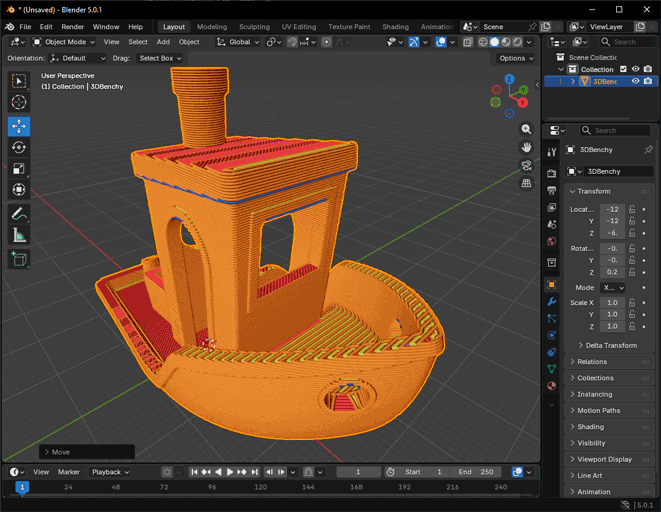Open the File menu
This screenshot has height=512, width=661.
pyautogui.click(x=25, y=27)
